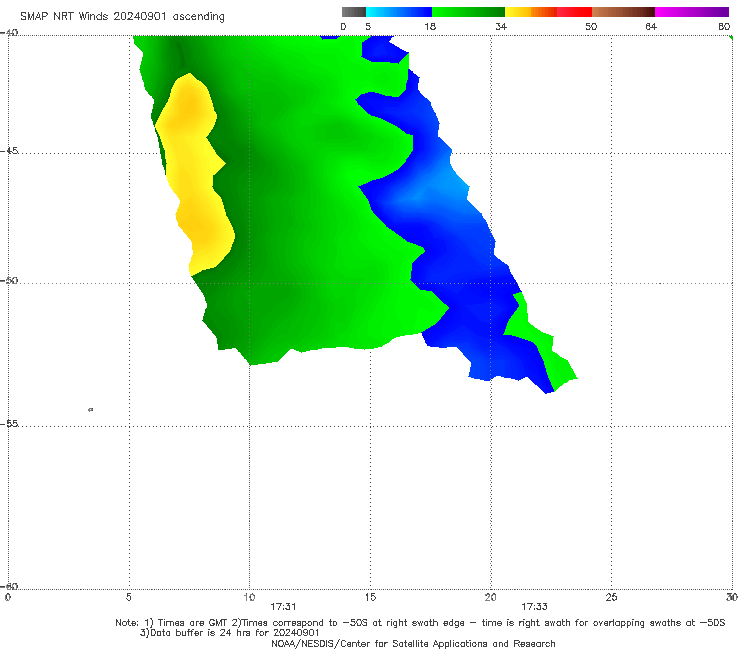Click the latitude axis label '-60'
Screen dimensions: 740x650
click(9, 586)
